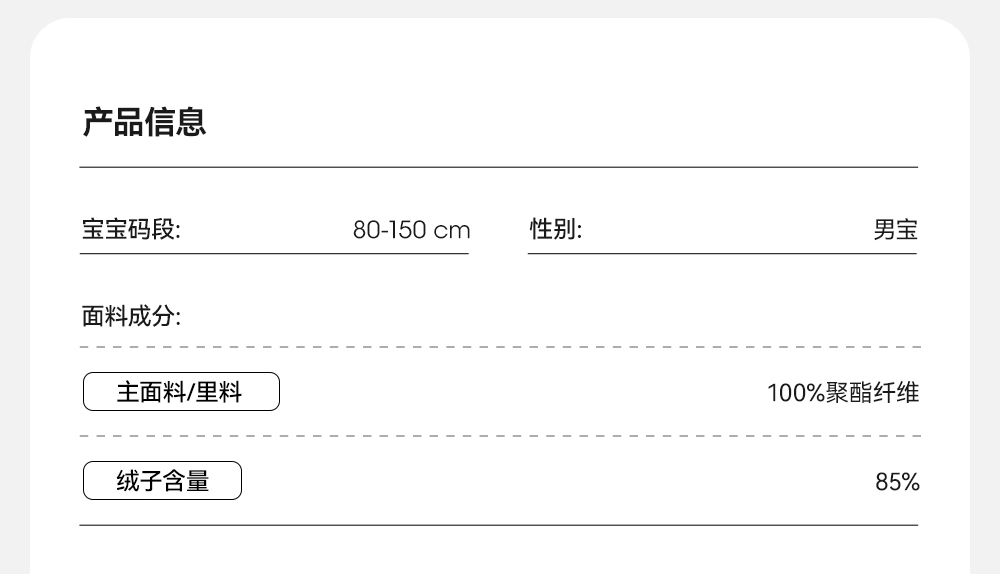Image resolution: width=1000 pixels, height=574 pixels.
Task: Click dashed divider between 主面料/里料 and 绒子含量
Action: [498, 437]
